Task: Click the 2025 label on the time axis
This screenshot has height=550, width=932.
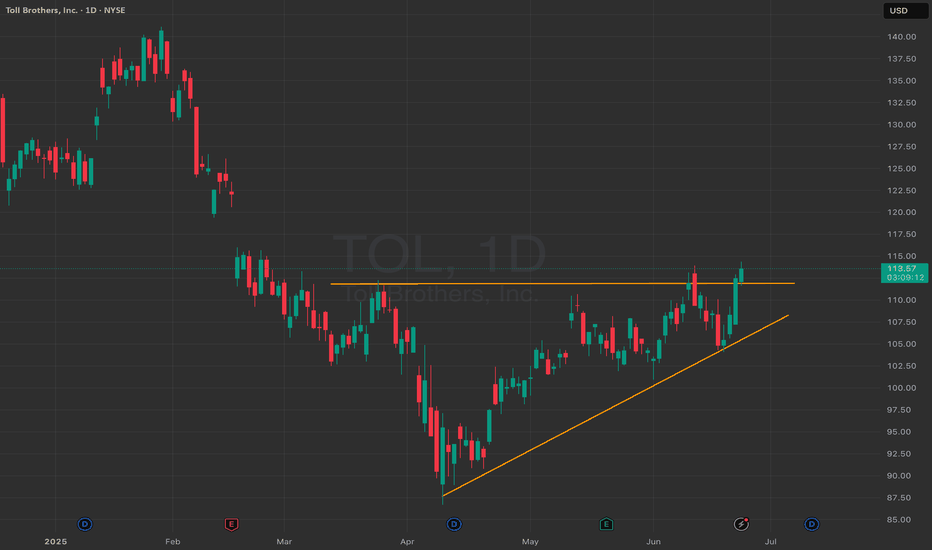Action: 56,542
